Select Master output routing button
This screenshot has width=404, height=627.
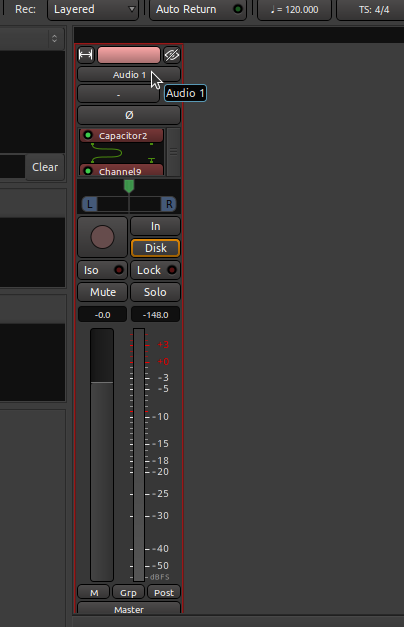click(129, 609)
